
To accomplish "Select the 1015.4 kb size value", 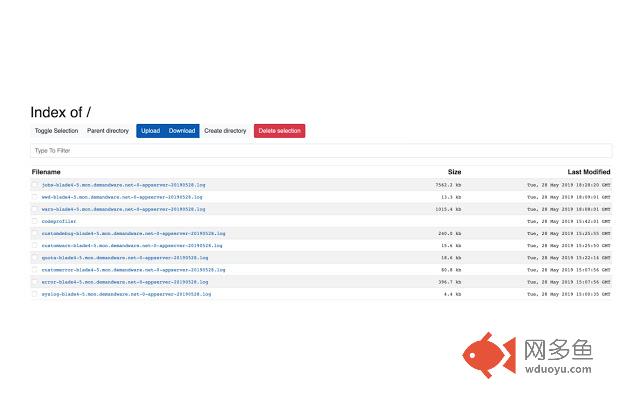I will tap(448, 209).
